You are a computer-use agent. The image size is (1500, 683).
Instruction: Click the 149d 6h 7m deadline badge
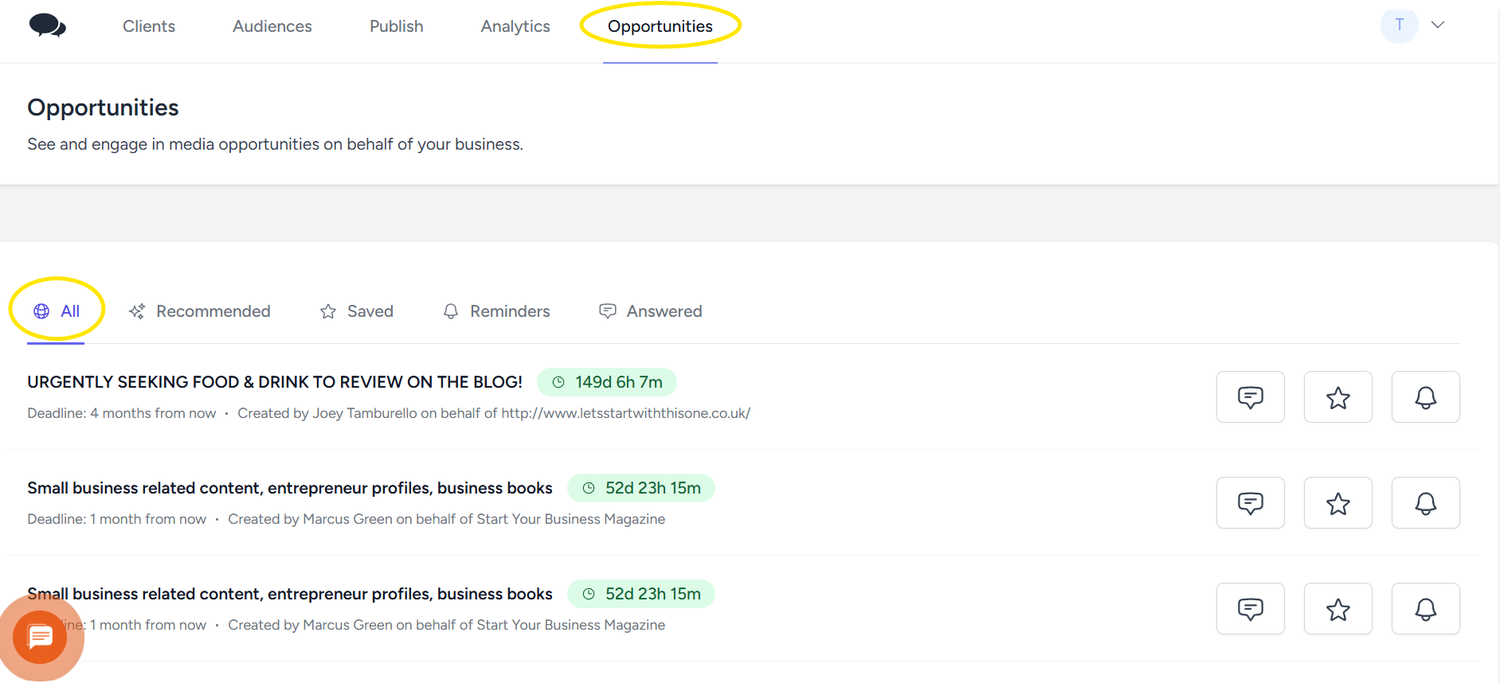[x=607, y=382]
